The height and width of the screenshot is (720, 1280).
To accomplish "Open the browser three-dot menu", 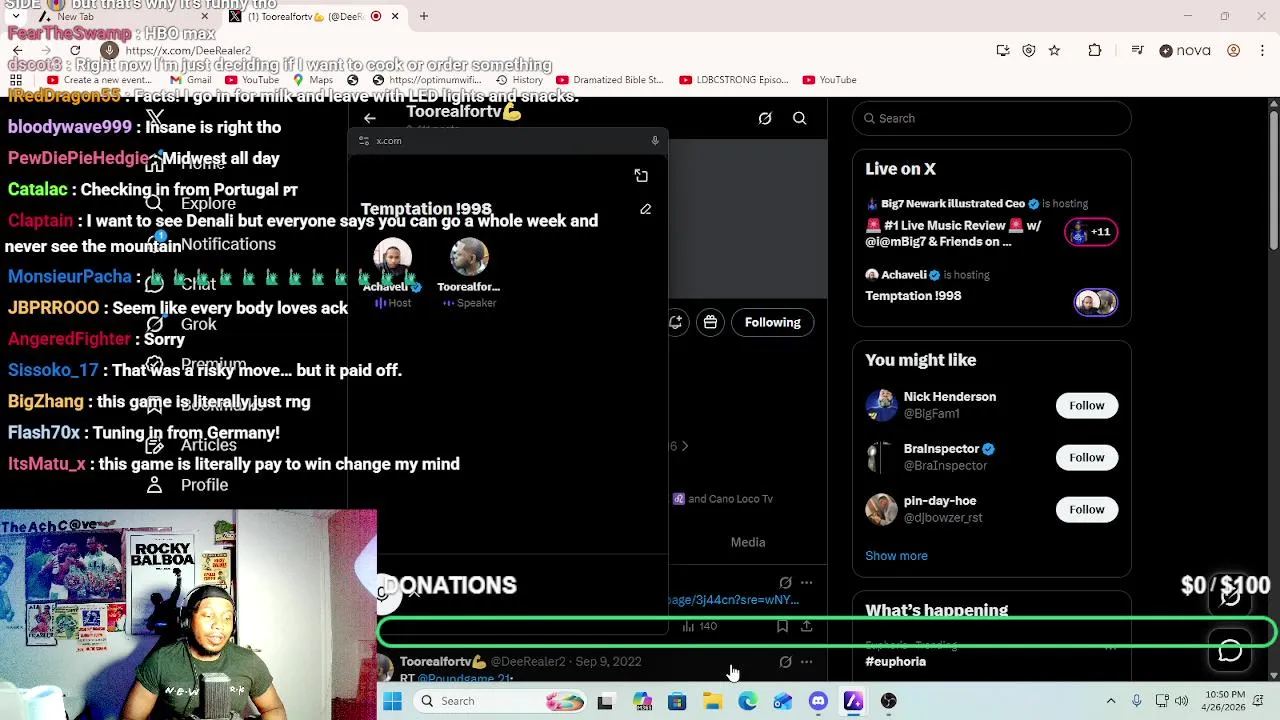I will (x=1262, y=50).
